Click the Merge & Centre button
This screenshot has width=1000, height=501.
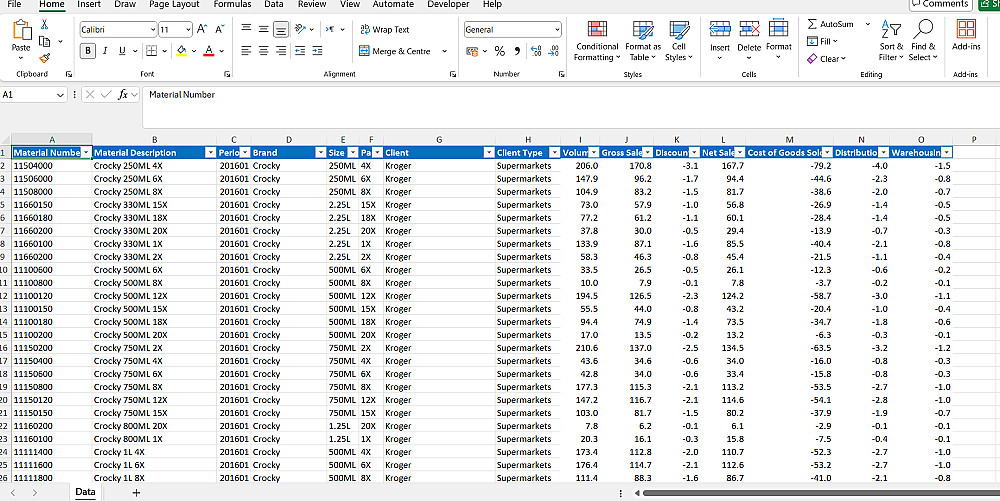tap(395, 51)
